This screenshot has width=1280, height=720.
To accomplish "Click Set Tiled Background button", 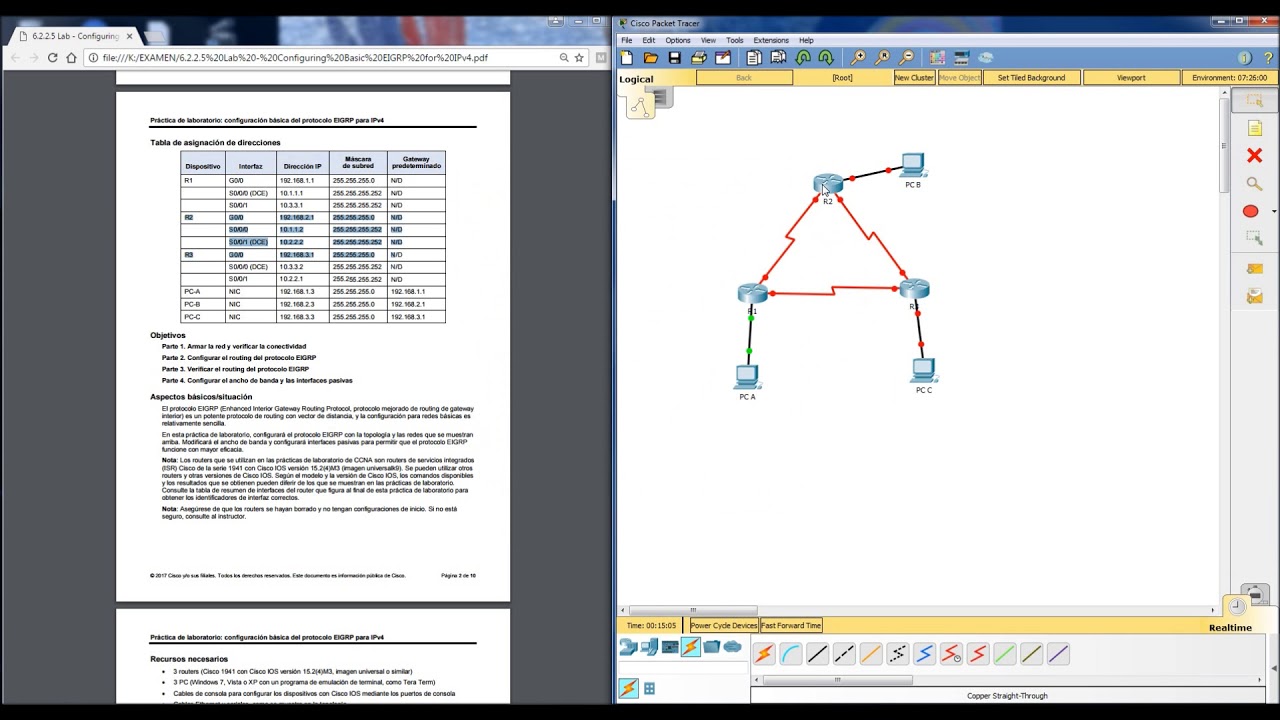I will (1031, 77).
